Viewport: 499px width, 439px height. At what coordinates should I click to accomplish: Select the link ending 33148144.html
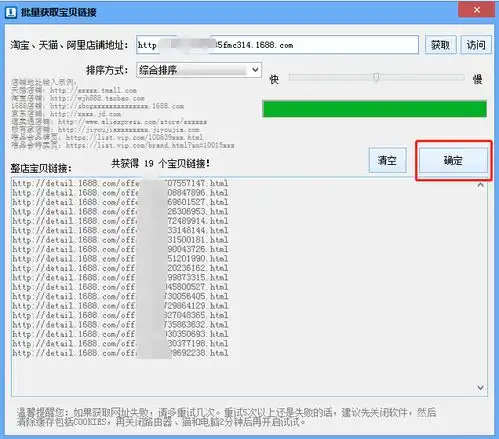tap(120, 230)
